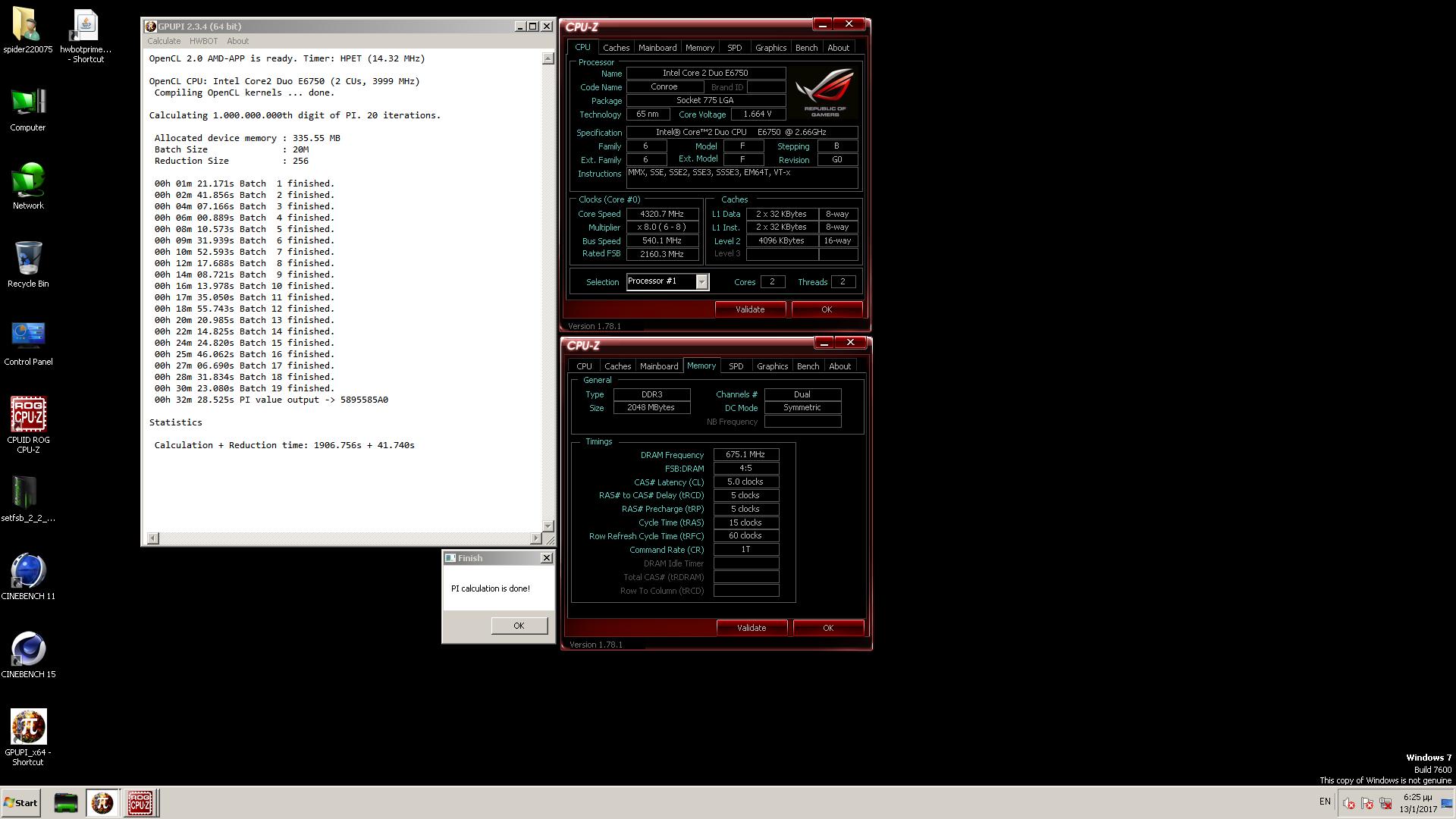This screenshot has width=1456, height=819.
Task: Click Validate in bottom CPU-Z window
Action: coord(752,628)
